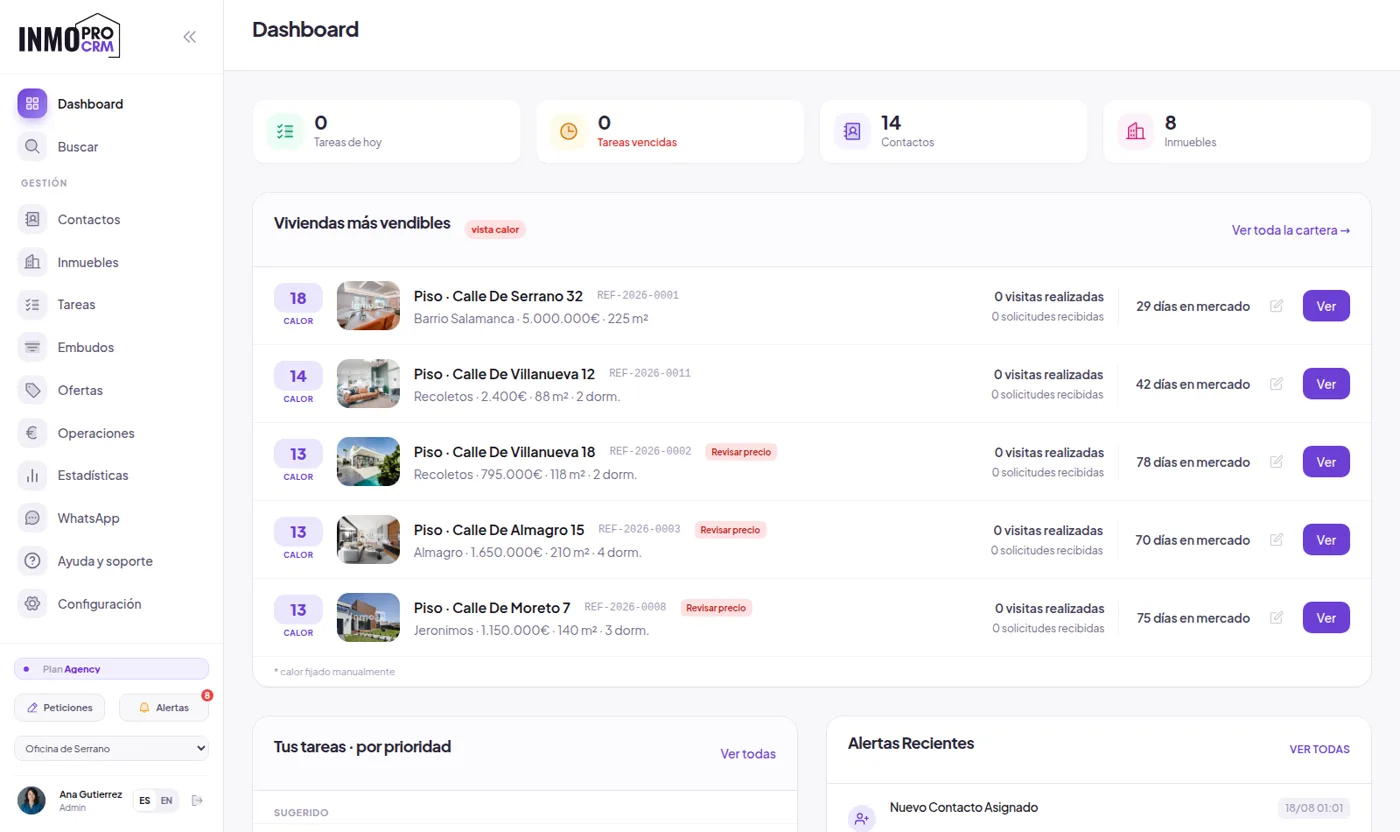This screenshot has height=832, width=1400.
Task: Open the Contactos menu item
Action: [112, 220]
